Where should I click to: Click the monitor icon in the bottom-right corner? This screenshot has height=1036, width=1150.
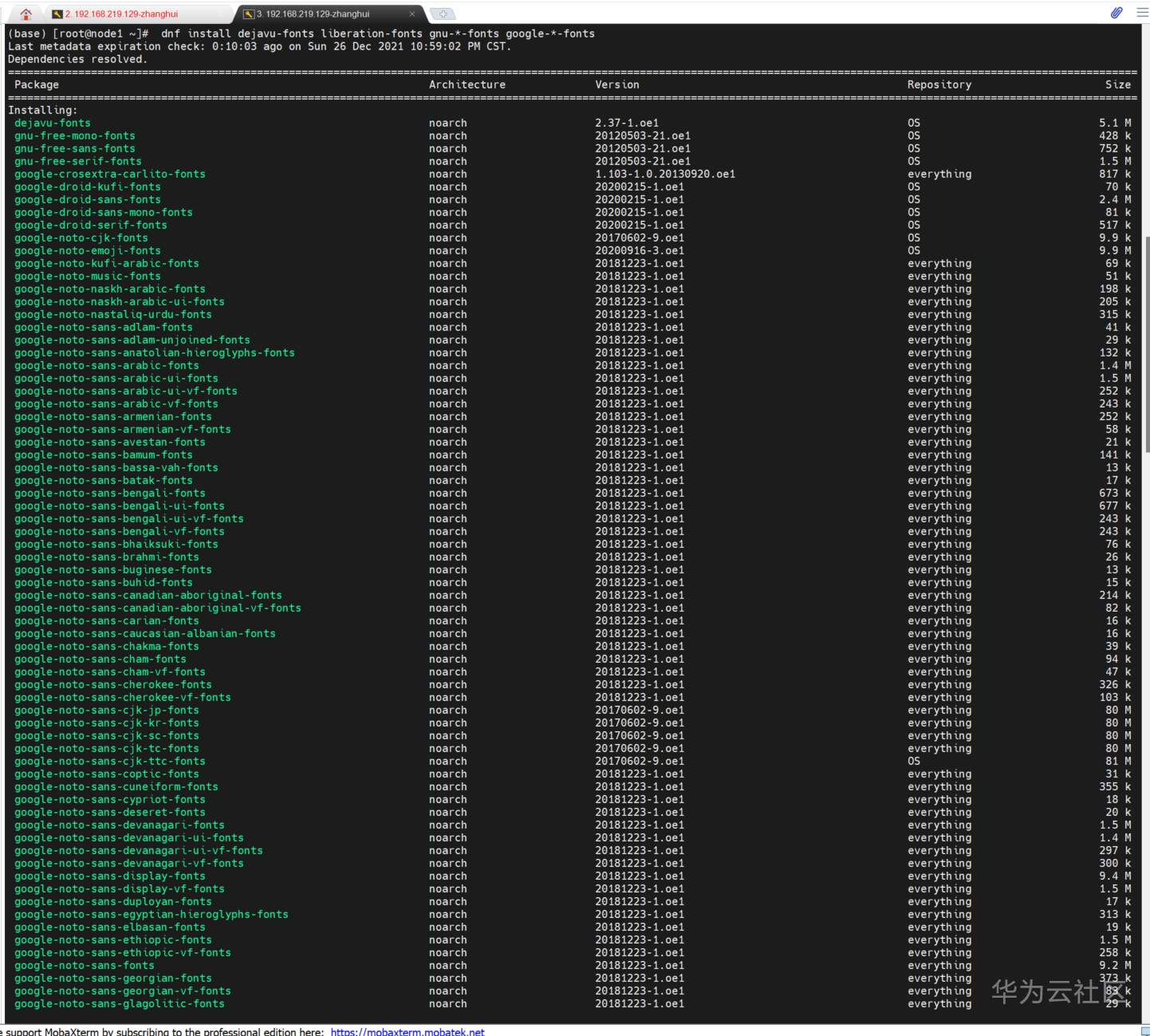coord(1145,1031)
